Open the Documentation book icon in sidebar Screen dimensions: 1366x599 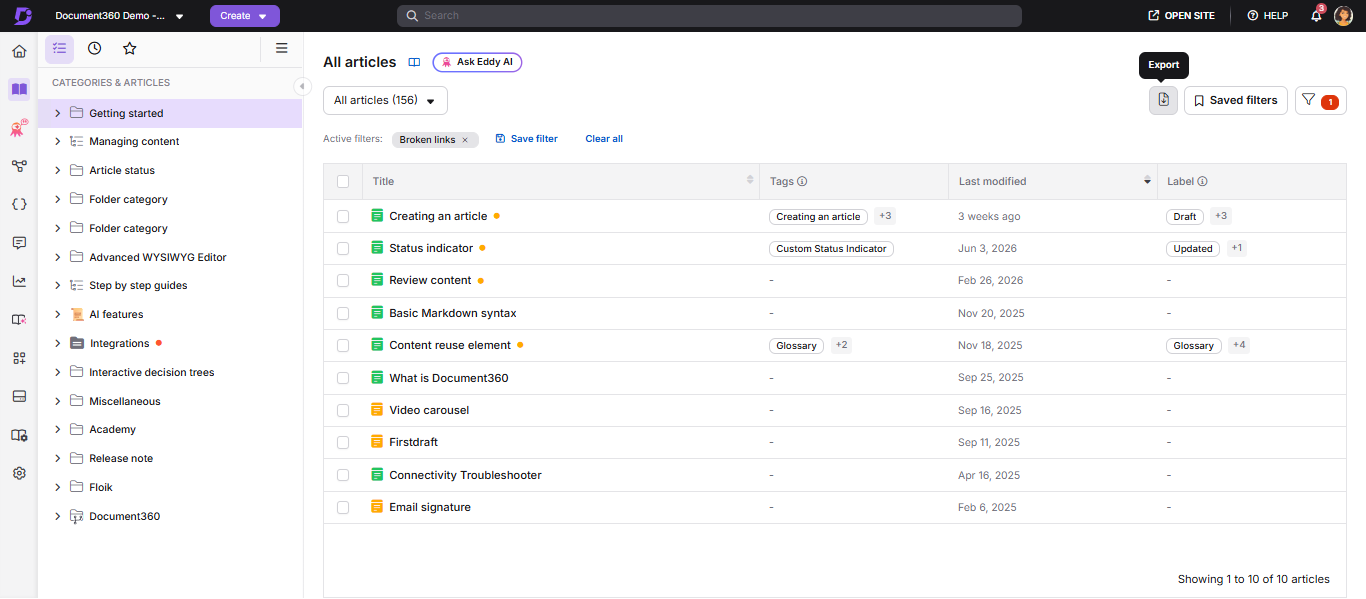(x=19, y=89)
